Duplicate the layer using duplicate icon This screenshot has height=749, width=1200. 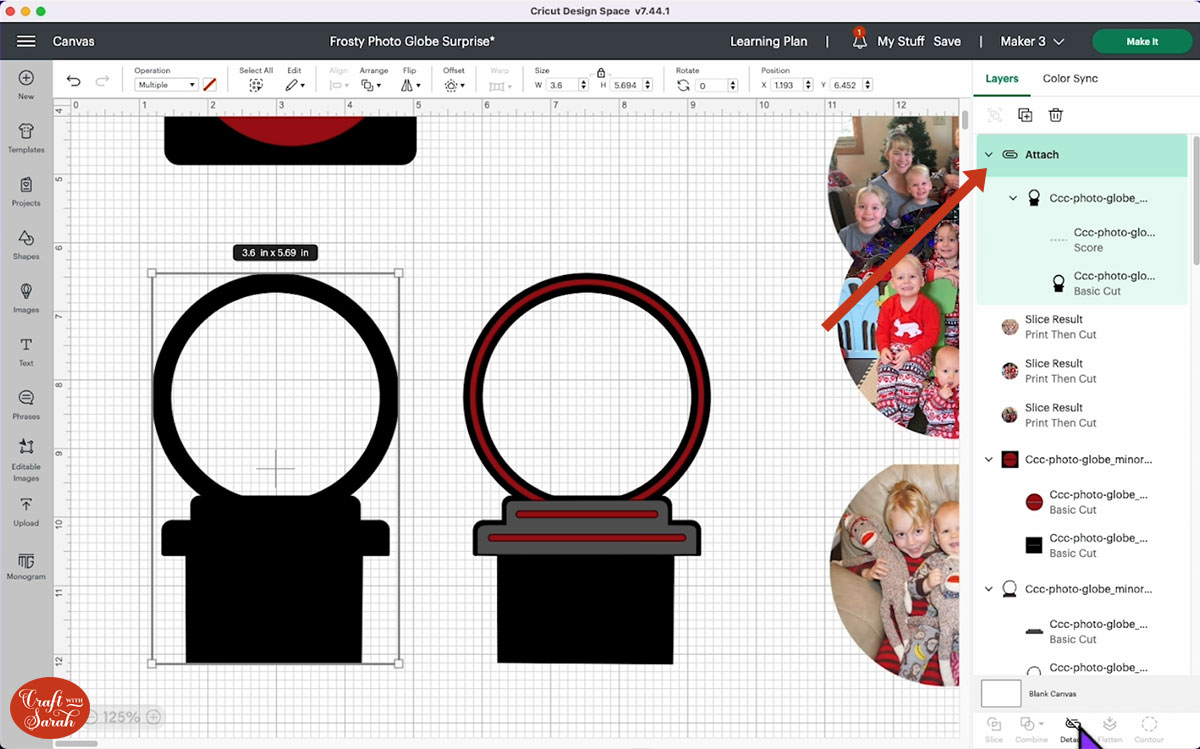[1025, 115]
